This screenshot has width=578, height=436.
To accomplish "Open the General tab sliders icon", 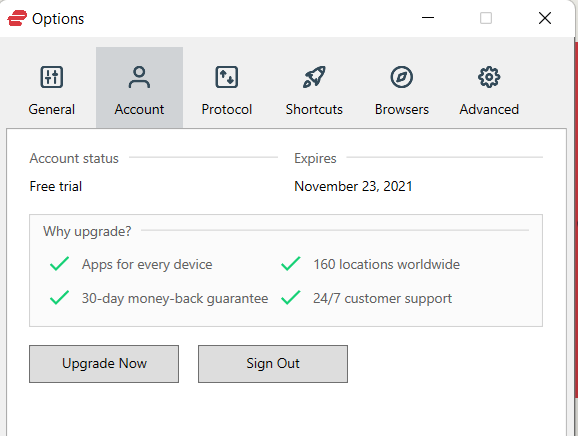I will [x=52, y=77].
